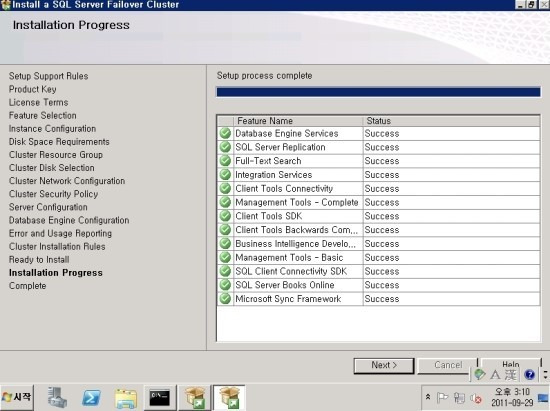Click the 'License Terms' step in sidebar

tap(39, 102)
